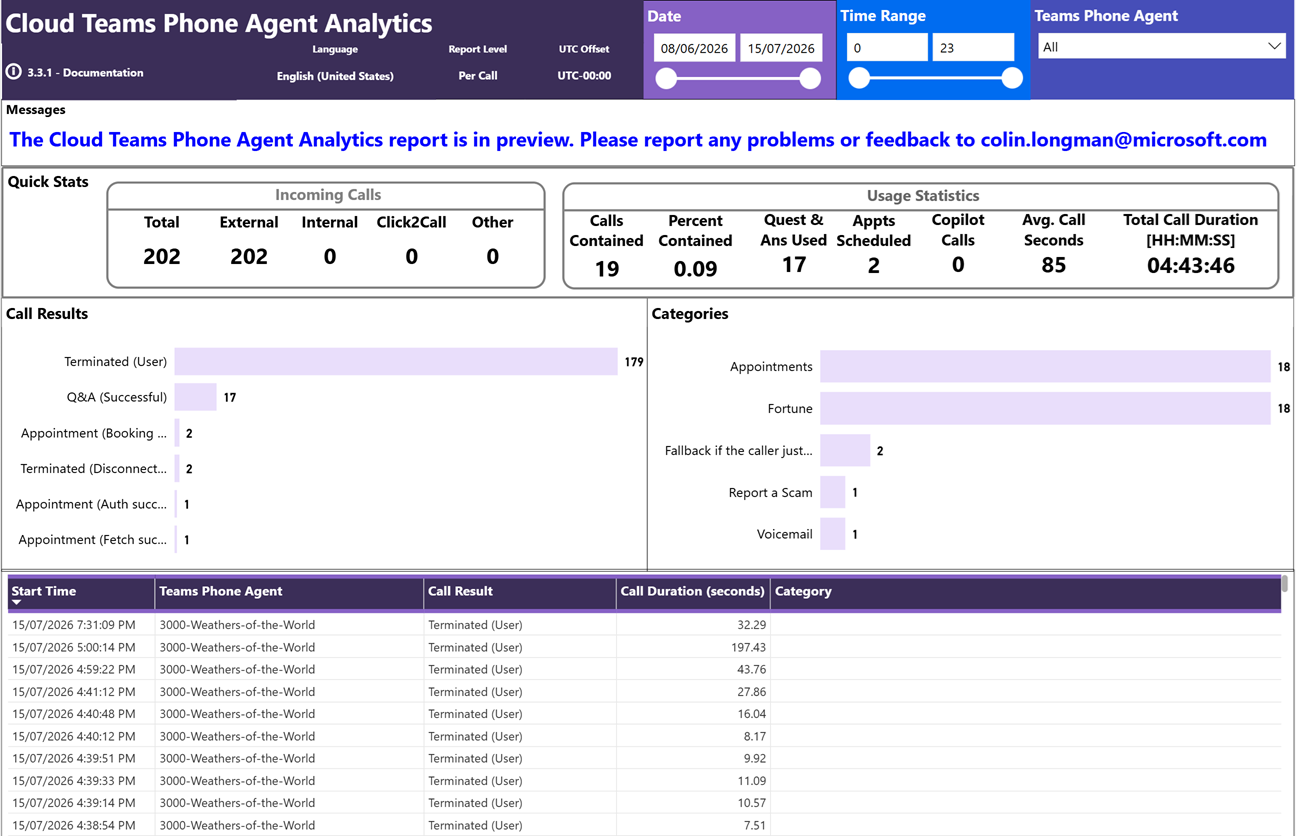Select the start time 15/07/2026 4:59:22 PM
The image size is (1300, 836).
pos(73,670)
